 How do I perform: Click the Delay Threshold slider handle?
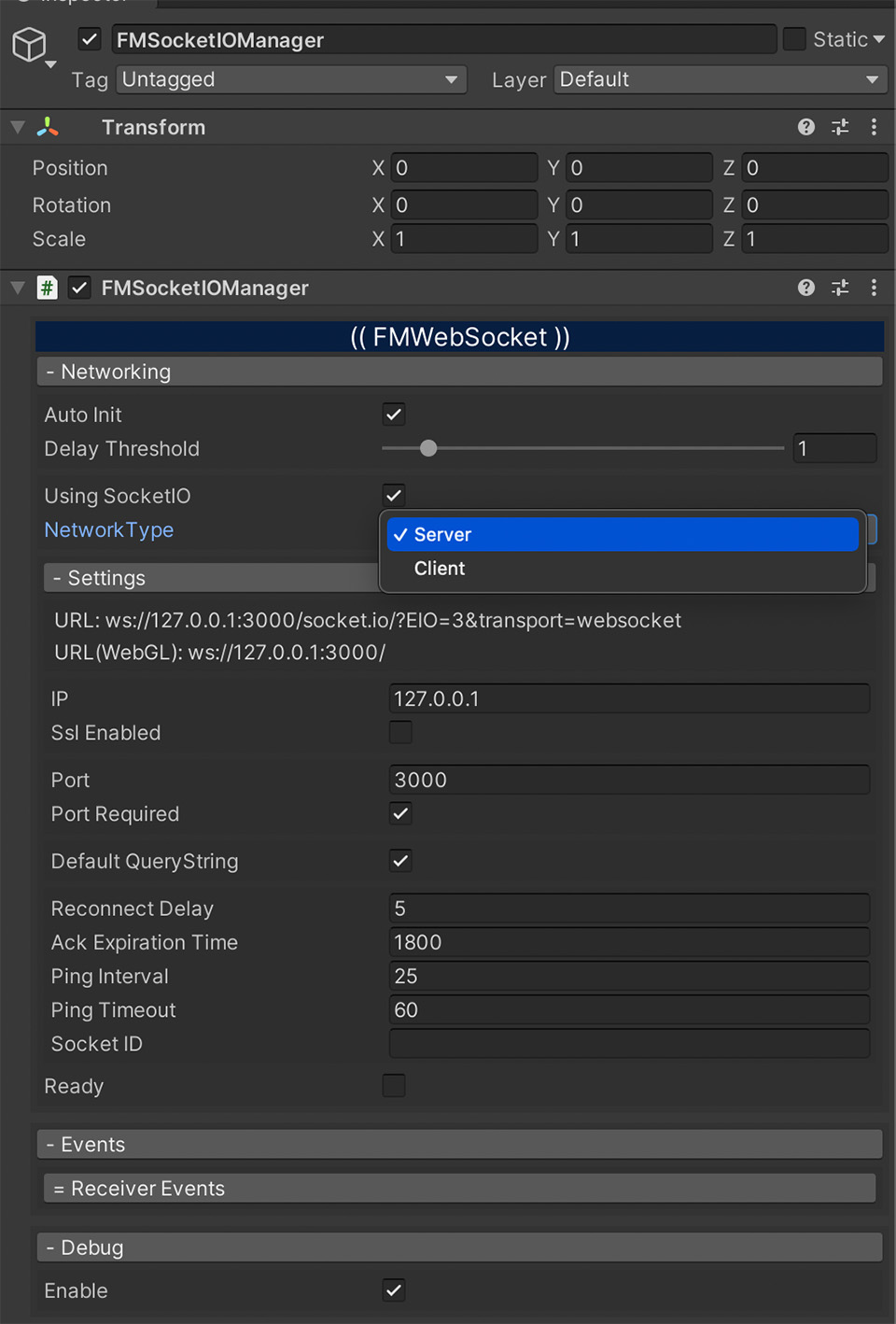point(428,448)
